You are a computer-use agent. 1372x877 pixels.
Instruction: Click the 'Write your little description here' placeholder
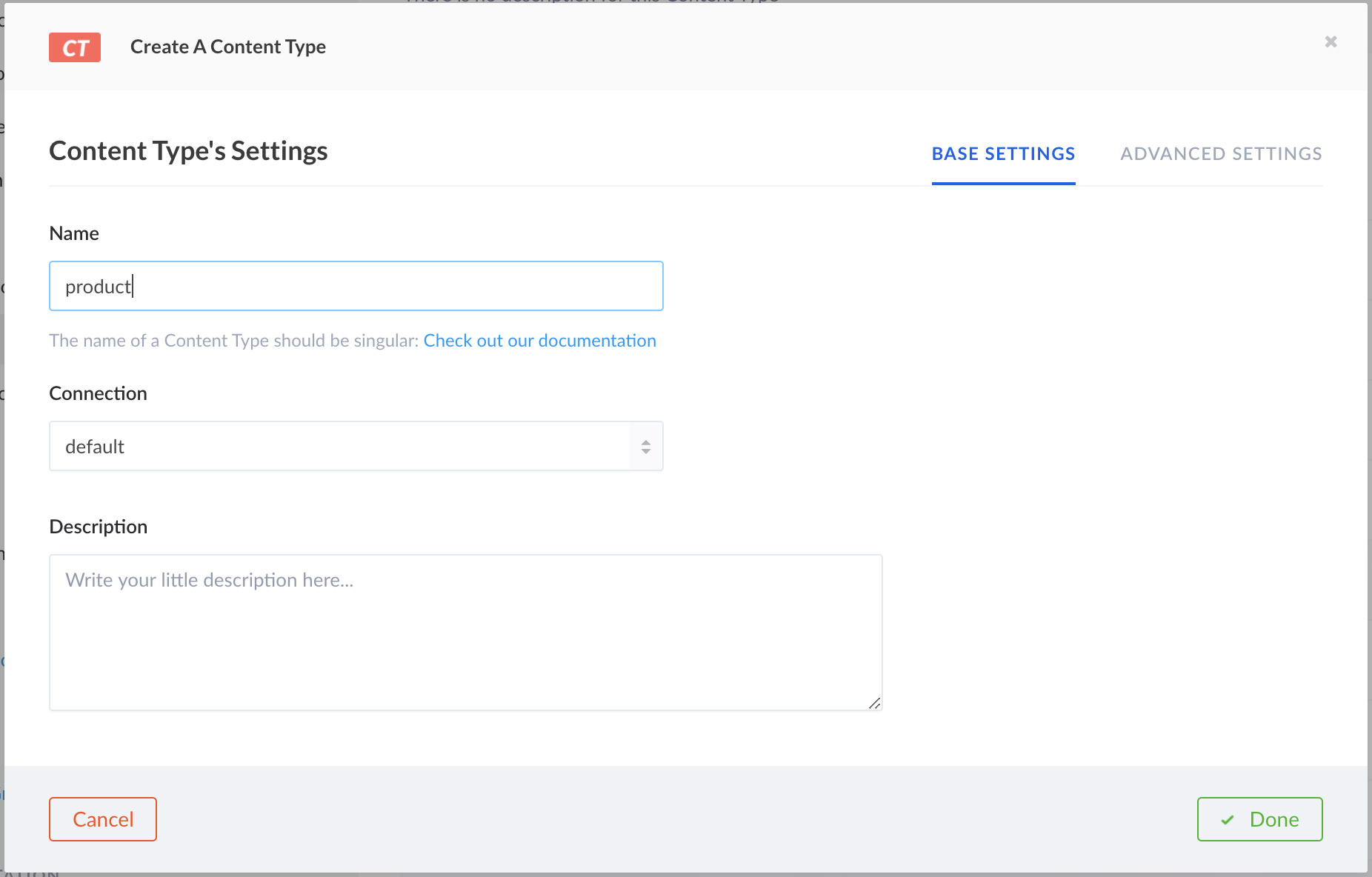click(210, 580)
